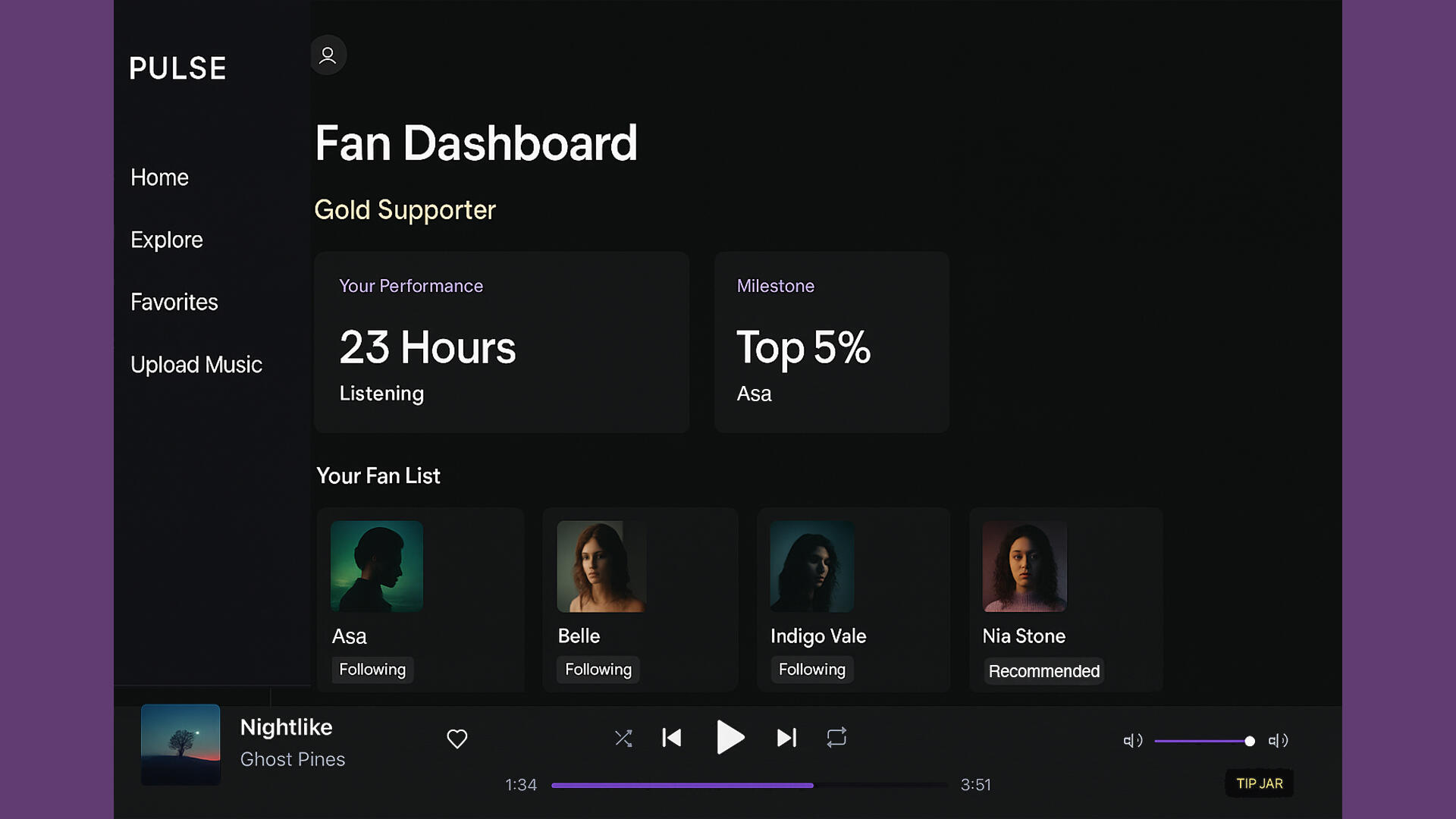Click the Nightlike album artwork
Viewport: 1456px width, 819px height.
click(x=180, y=745)
